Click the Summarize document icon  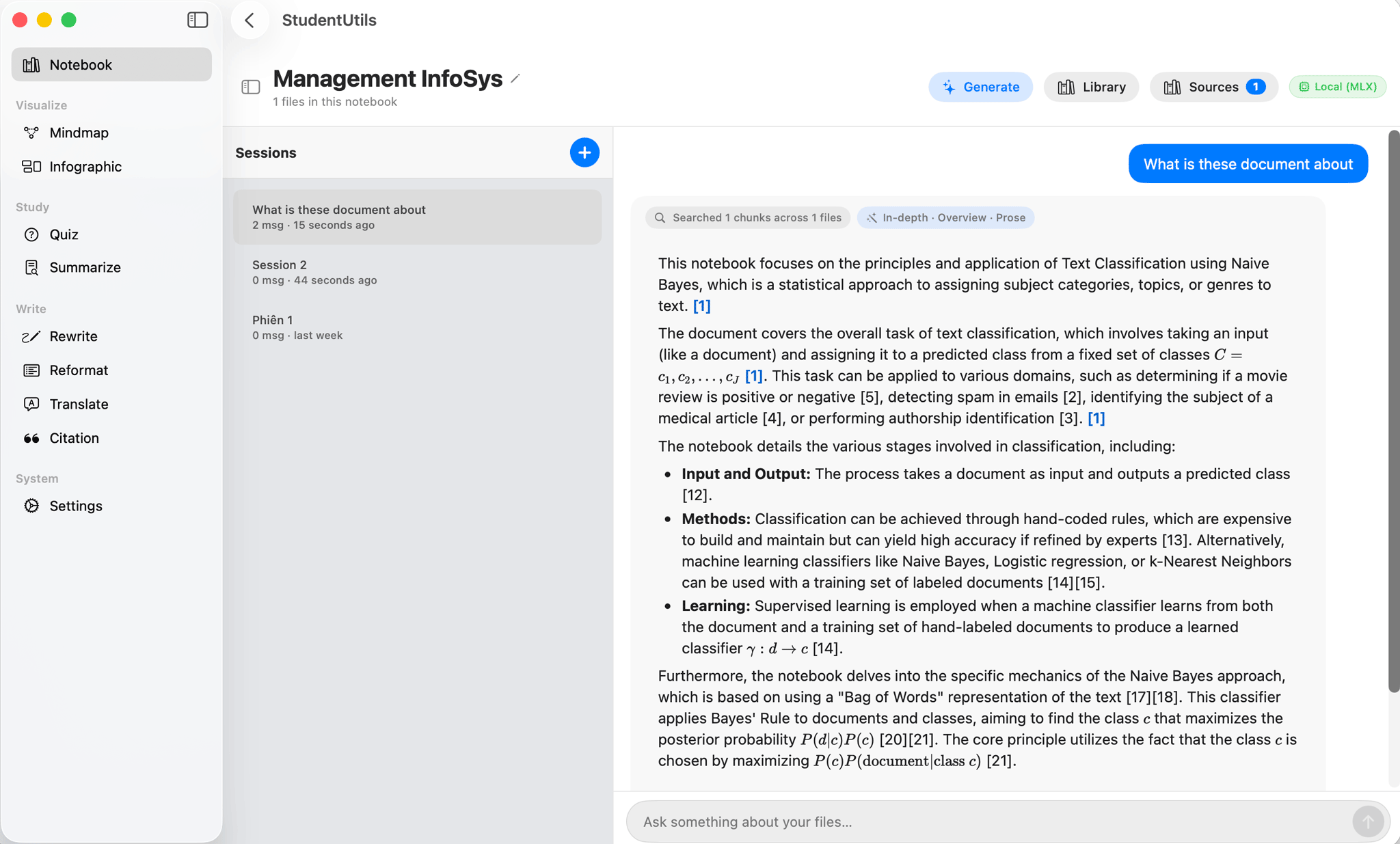[31, 267]
